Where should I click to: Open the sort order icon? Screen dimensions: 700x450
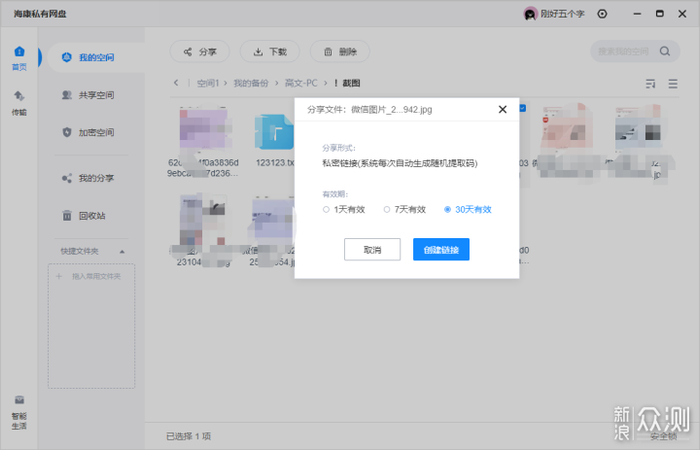pyautogui.click(x=650, y=83)
